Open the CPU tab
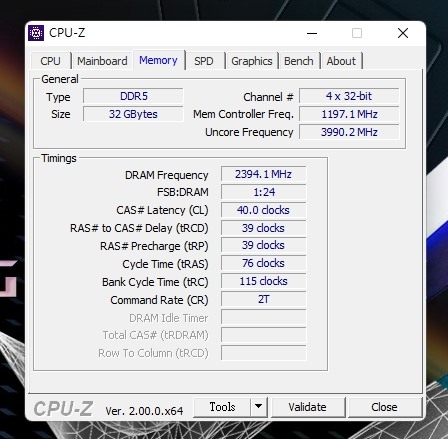The width and height of the screenshot is (448, 439). click(x=51, y=61)
